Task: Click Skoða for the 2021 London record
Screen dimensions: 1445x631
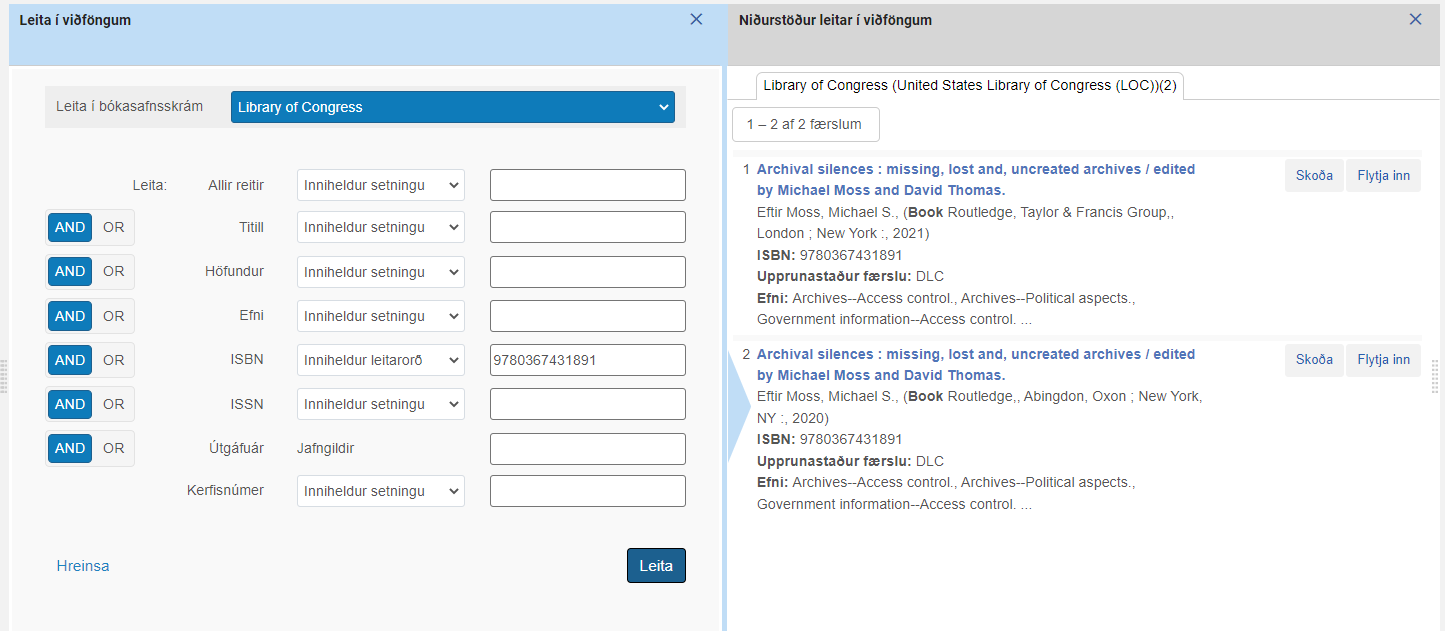Action: [1314, 175]
